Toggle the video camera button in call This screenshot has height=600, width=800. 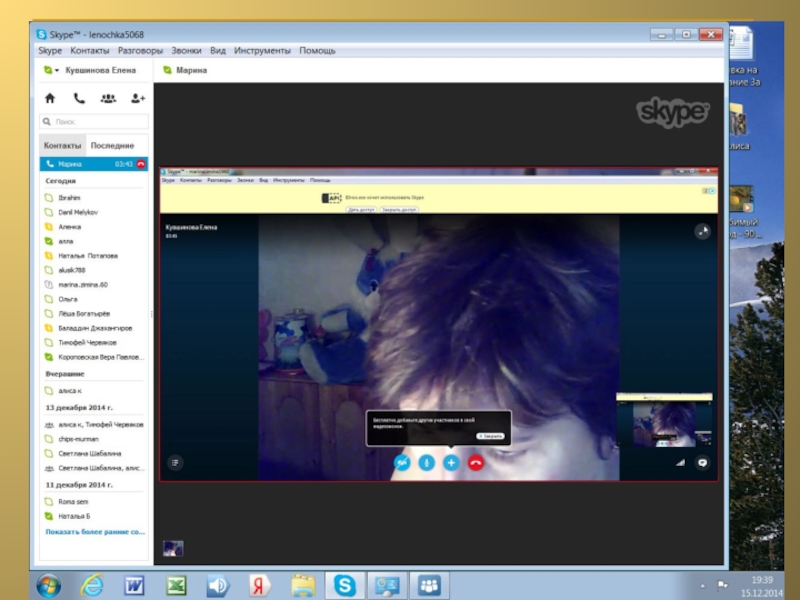point(402,463)
